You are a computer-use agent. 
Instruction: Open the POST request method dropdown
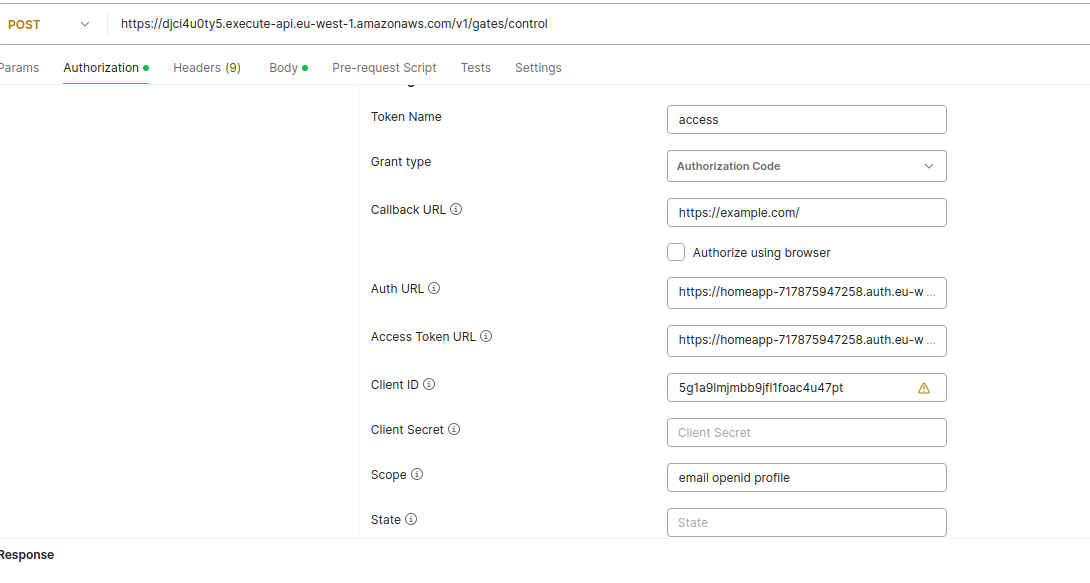pos(48,24)
